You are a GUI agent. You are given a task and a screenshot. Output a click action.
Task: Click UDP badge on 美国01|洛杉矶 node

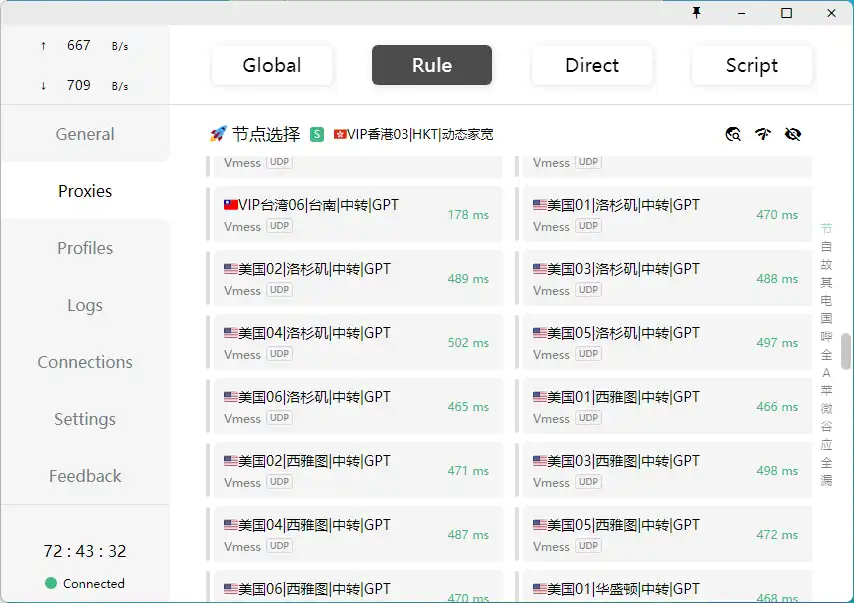click(588, 226)
